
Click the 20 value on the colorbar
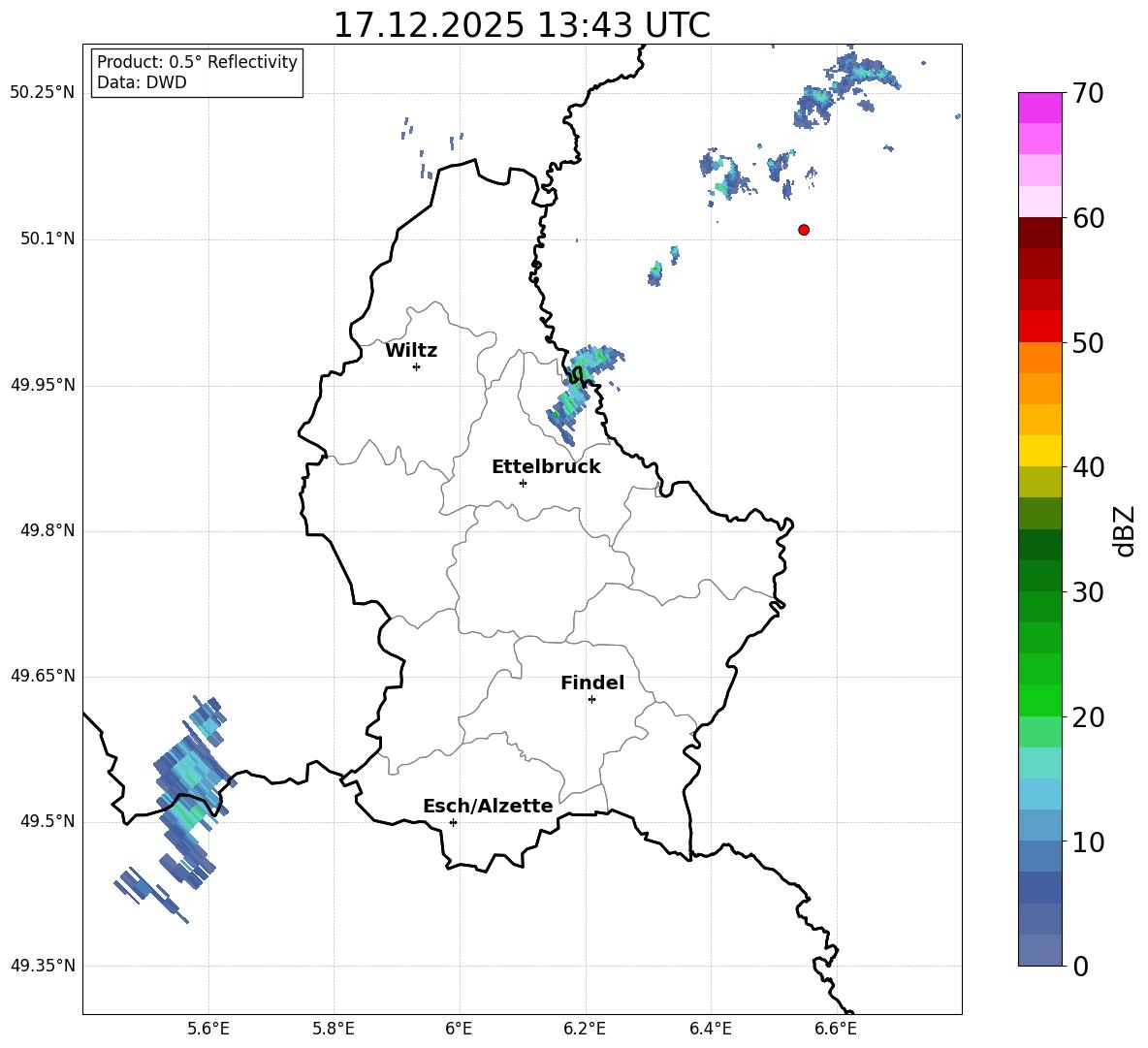coord(1088,716)
